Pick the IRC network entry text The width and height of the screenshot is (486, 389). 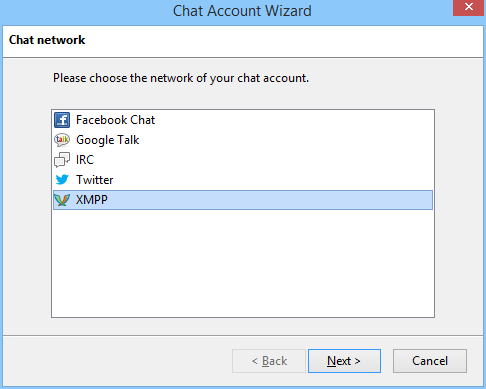point(85,160)
